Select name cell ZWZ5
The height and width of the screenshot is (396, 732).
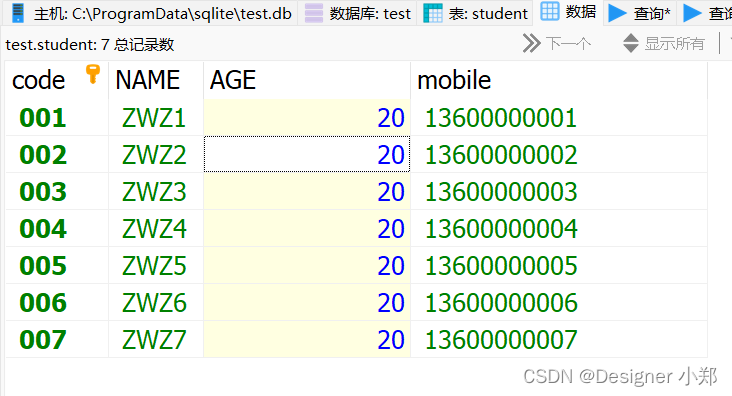coord(156,265)
